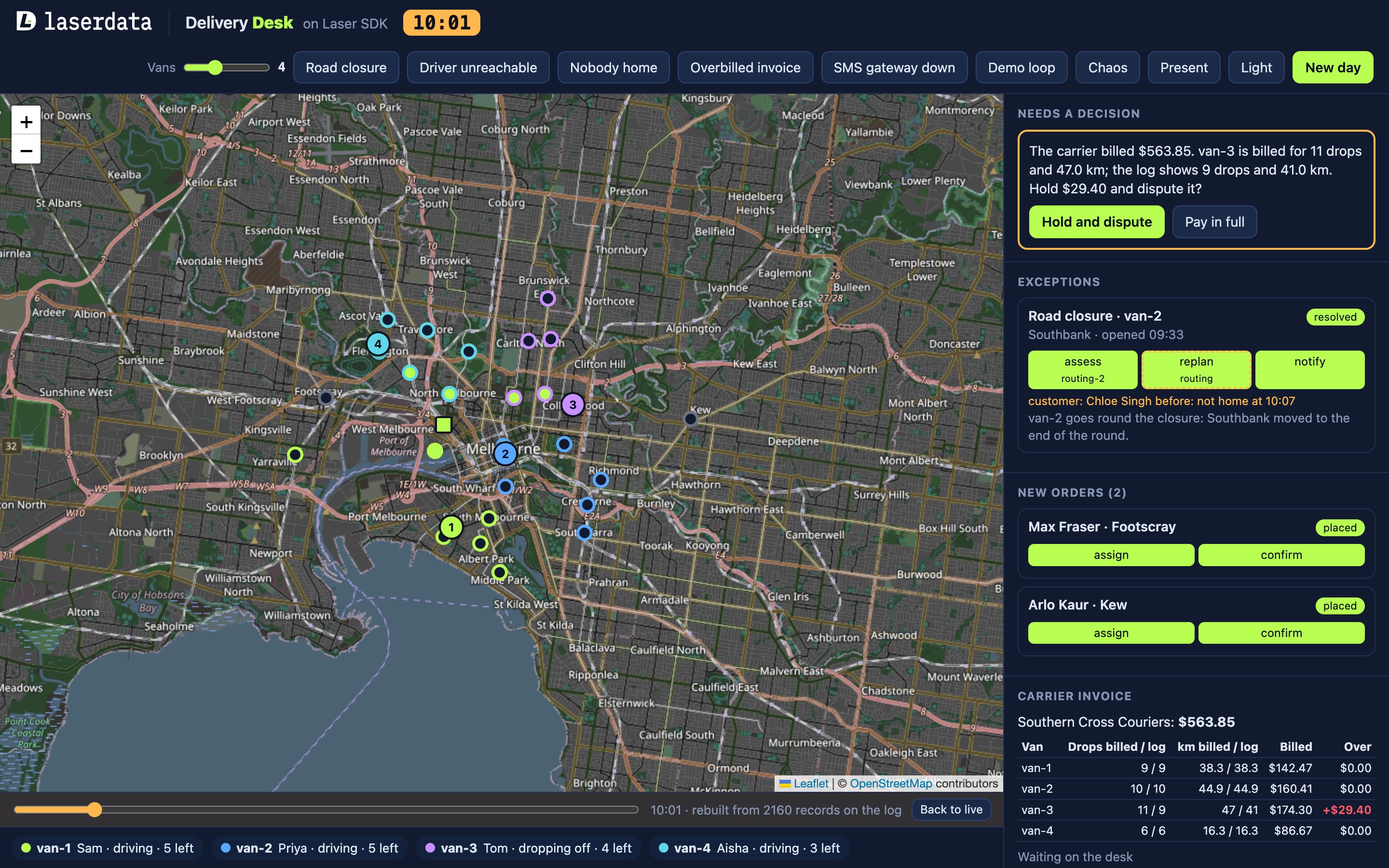Click confirm for Max Fraser order
This screenshot has width=1389, height=868.
click(x=1281, y=555)
